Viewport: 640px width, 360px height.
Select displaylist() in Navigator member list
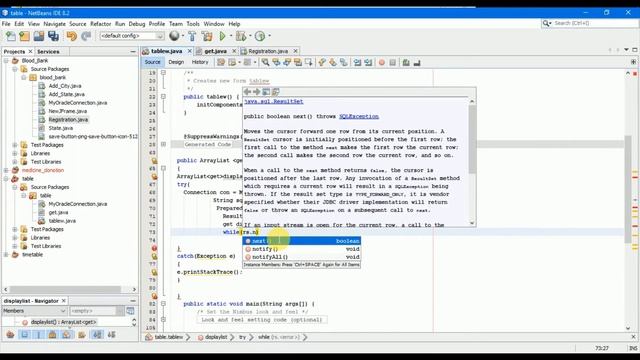63,322
